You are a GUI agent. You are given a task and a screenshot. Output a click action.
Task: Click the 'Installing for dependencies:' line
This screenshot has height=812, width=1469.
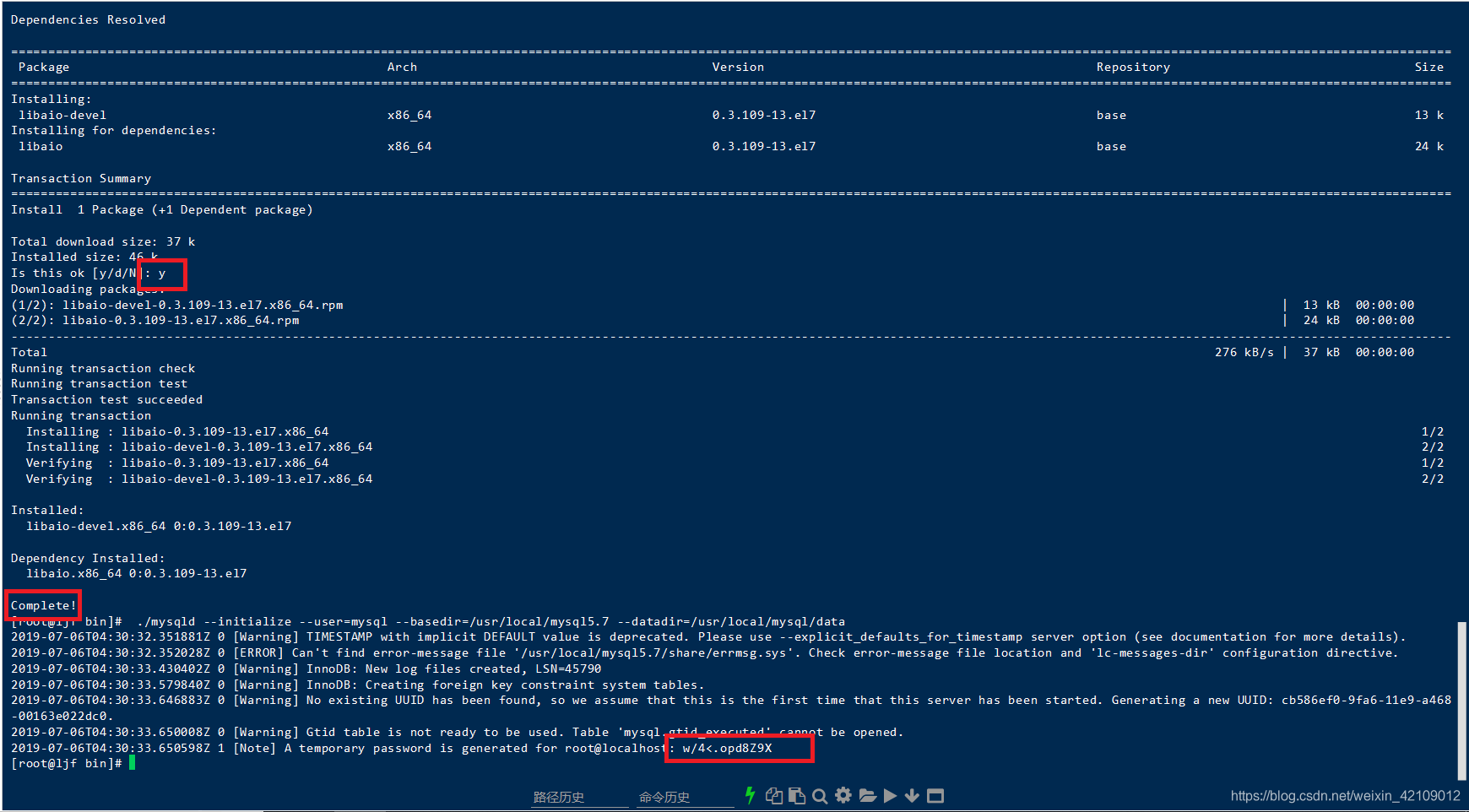[x=113, y=130]
